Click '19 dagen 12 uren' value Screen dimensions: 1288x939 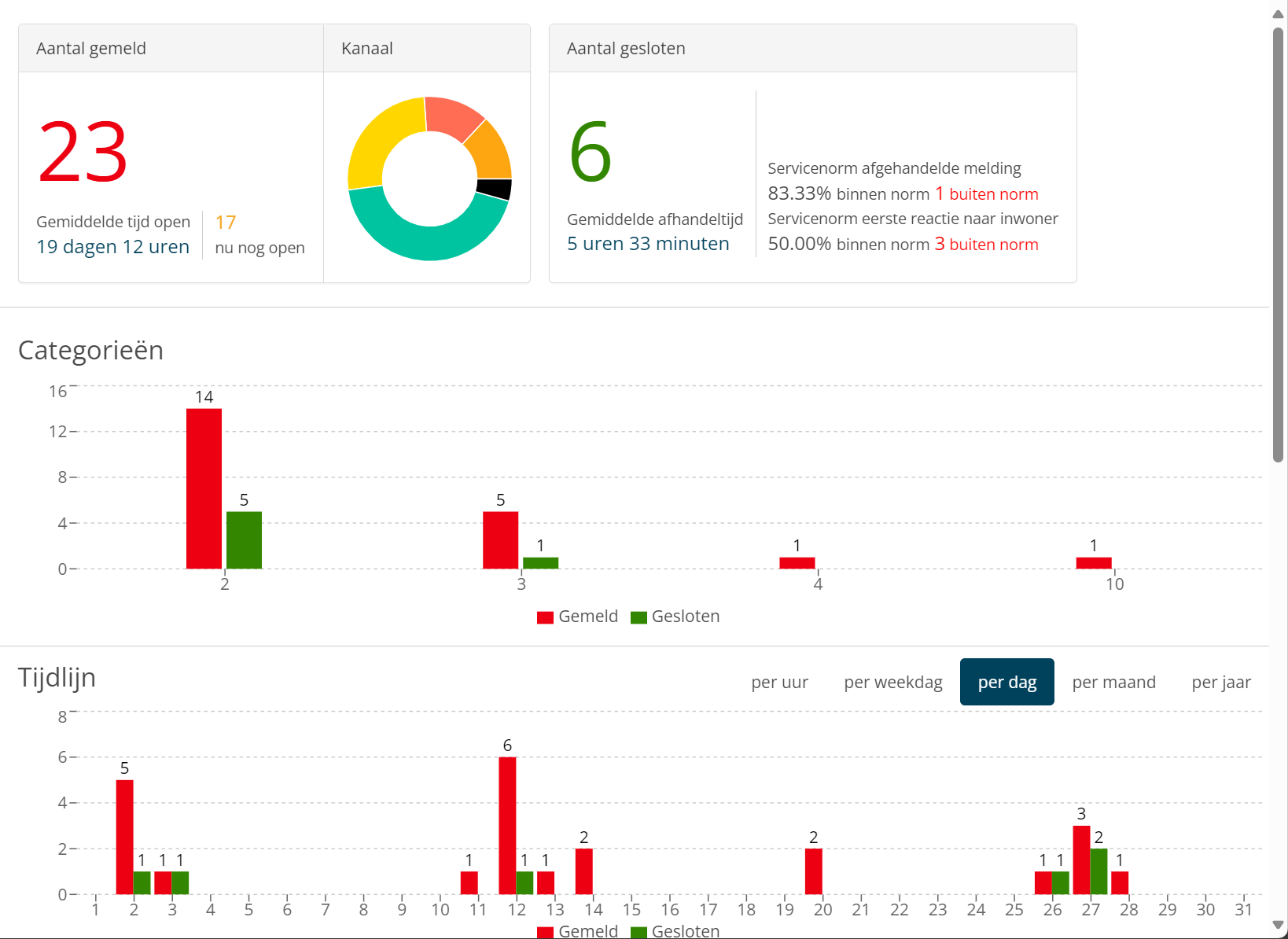[x=112, y=247]
